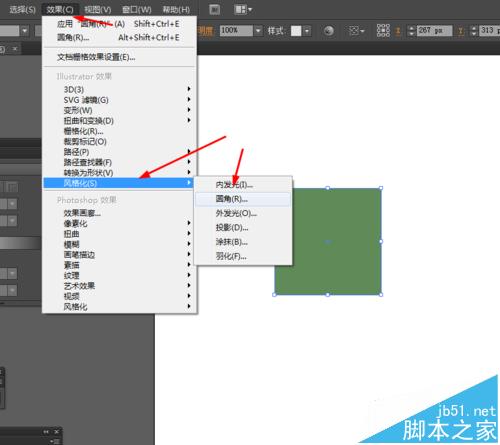
Task: Choose 外发光(O)... in the submenu
Action: (243, 213)
